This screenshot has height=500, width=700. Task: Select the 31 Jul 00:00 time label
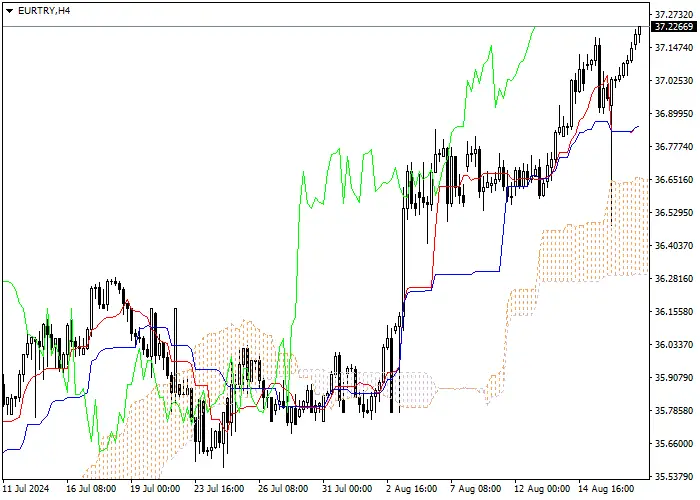(x=347, y=489)
